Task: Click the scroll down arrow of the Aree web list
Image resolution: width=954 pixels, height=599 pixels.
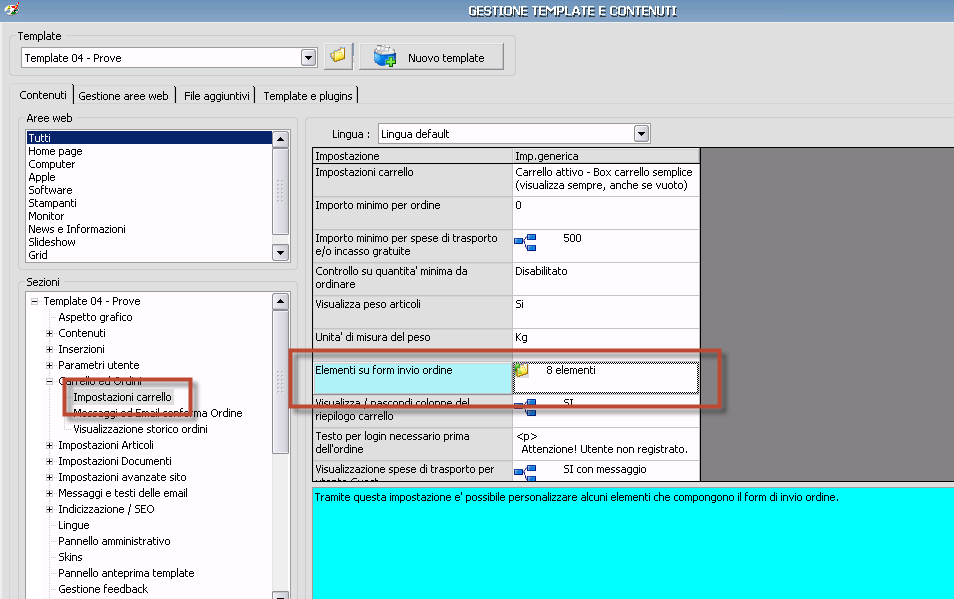Action: pyautogui.click(x=280, y=252)
